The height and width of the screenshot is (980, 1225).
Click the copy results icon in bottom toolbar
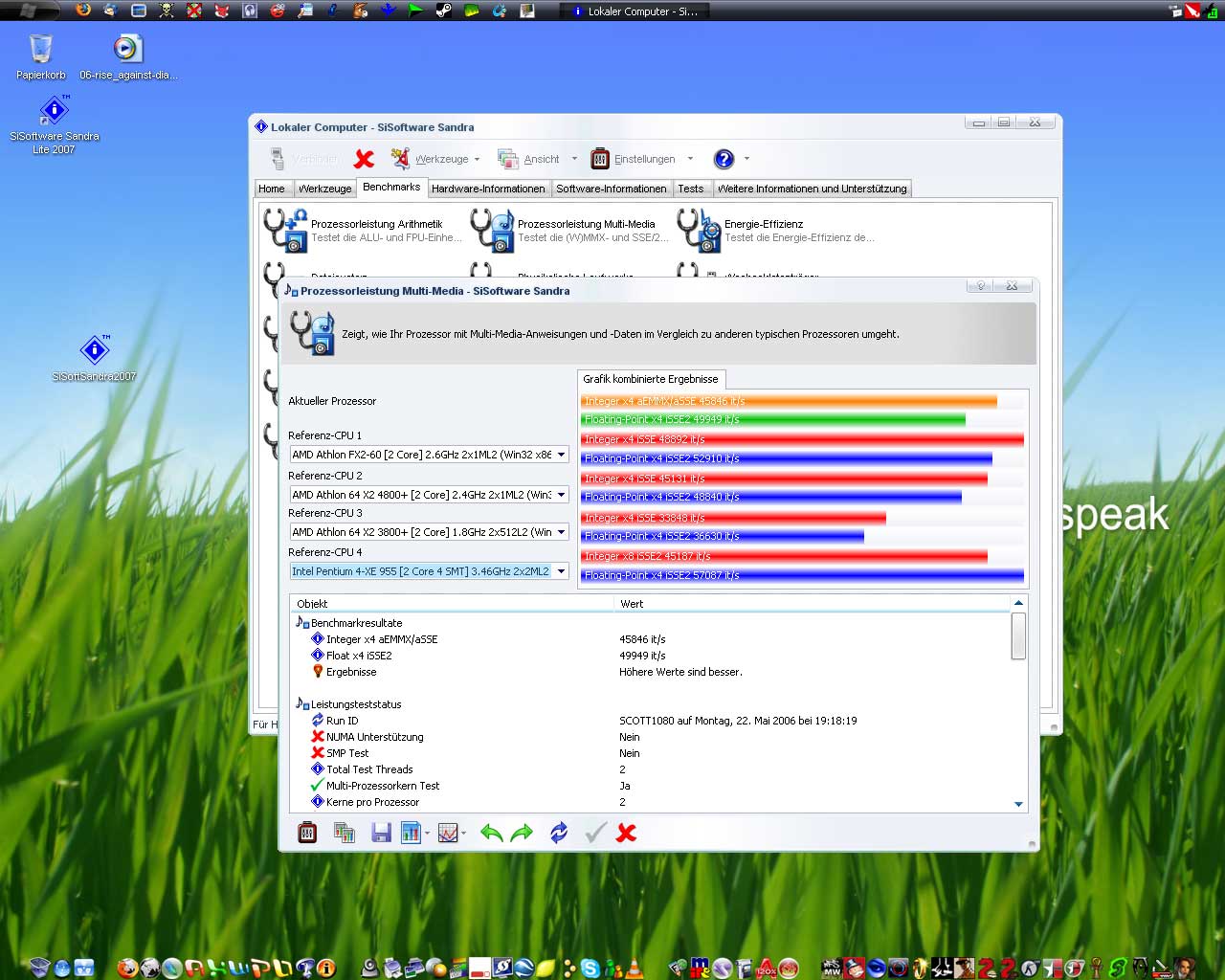pos(345,833)
